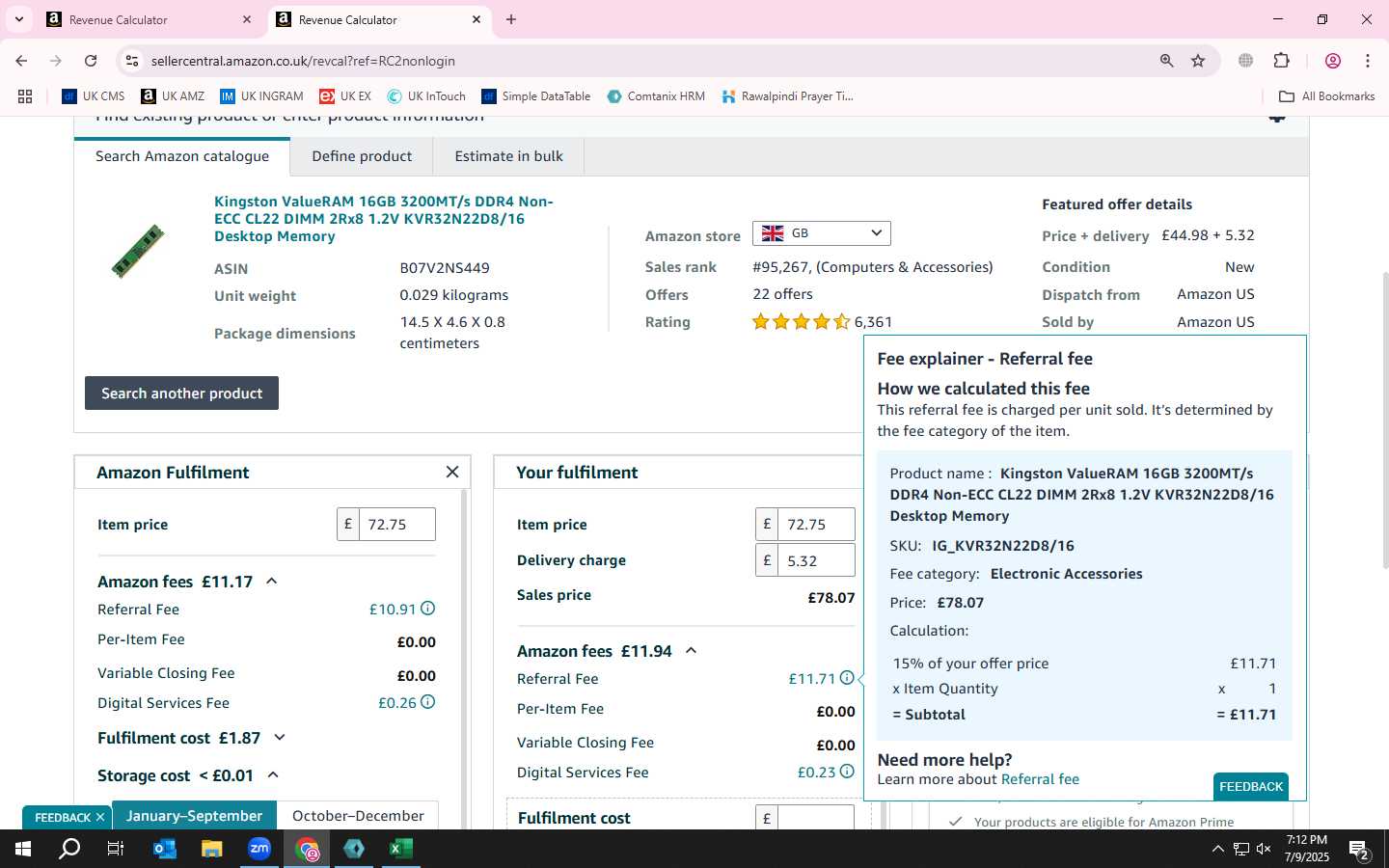Open the apps grid in bookmarks bar
The width and height of the screenshot is (1389, 868).
click(25, 96)
